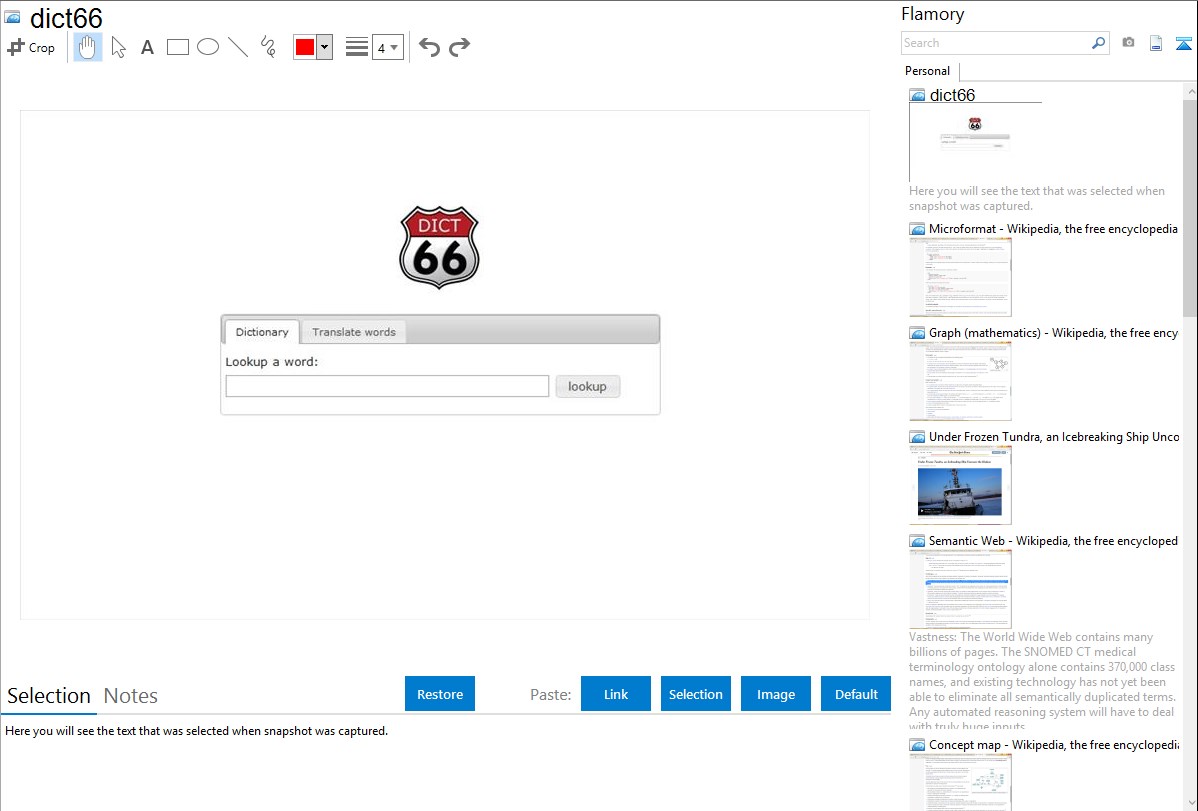
Task: Click the Under Frozen Tundra title text
Action: [x=1054, y=436]
